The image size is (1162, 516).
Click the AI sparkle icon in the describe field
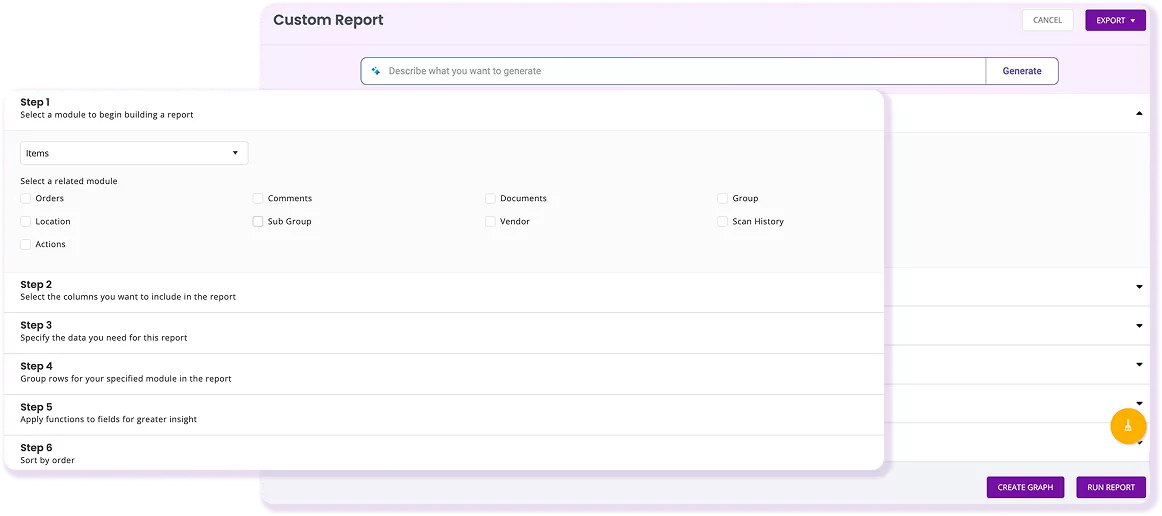pyautogui.click(x=376, y=71)
